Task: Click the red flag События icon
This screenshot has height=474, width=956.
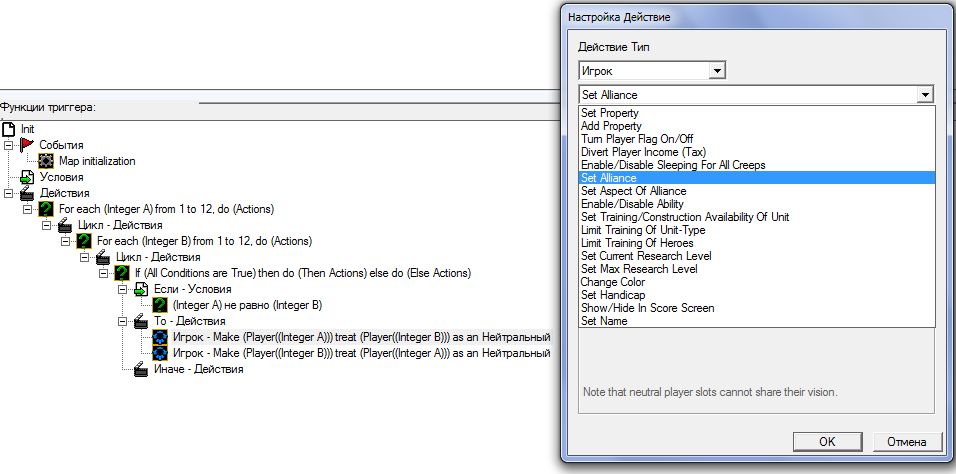Action: 27,145
